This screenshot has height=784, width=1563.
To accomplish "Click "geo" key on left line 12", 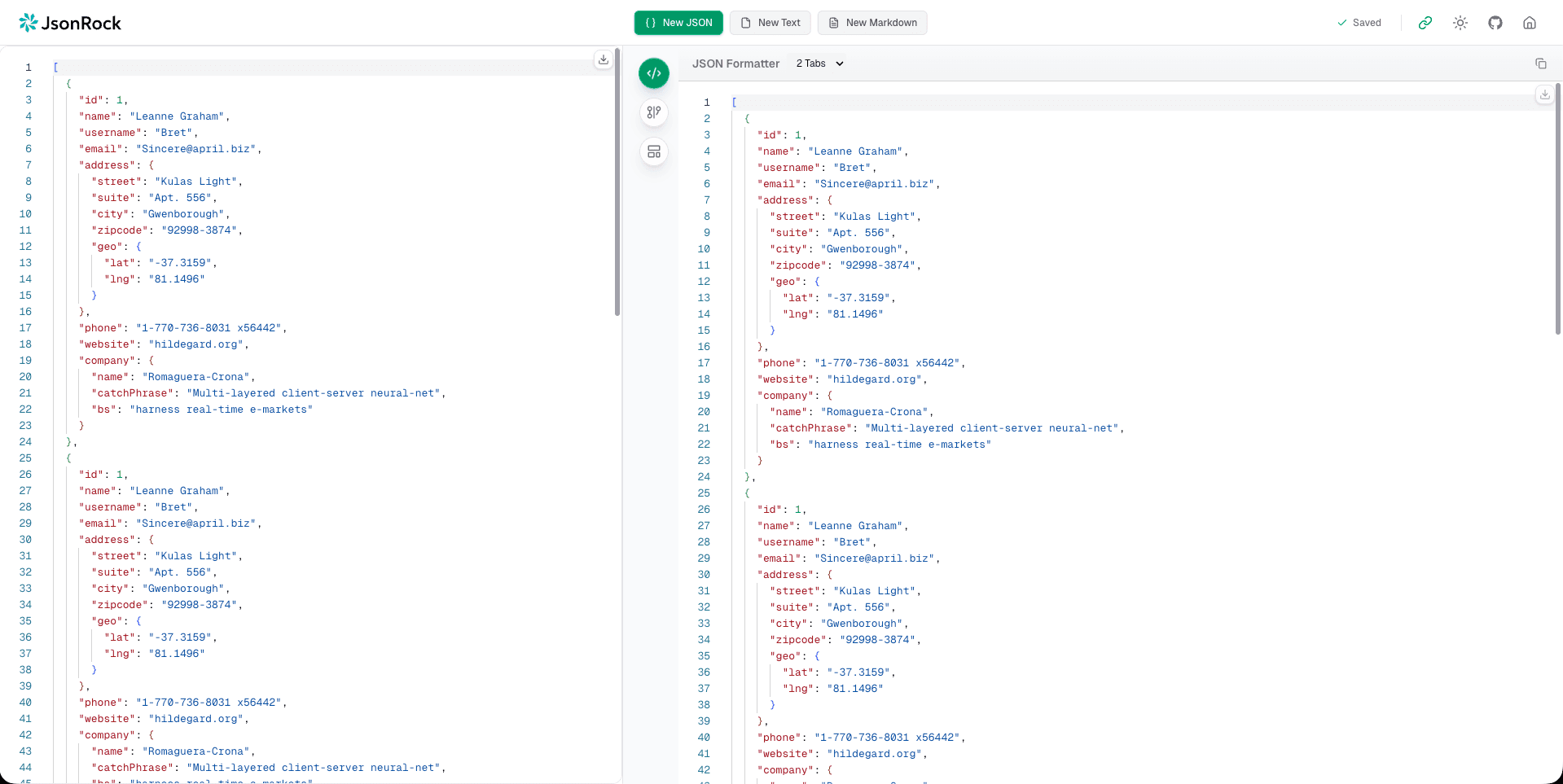I will click(x=108, y=247).
